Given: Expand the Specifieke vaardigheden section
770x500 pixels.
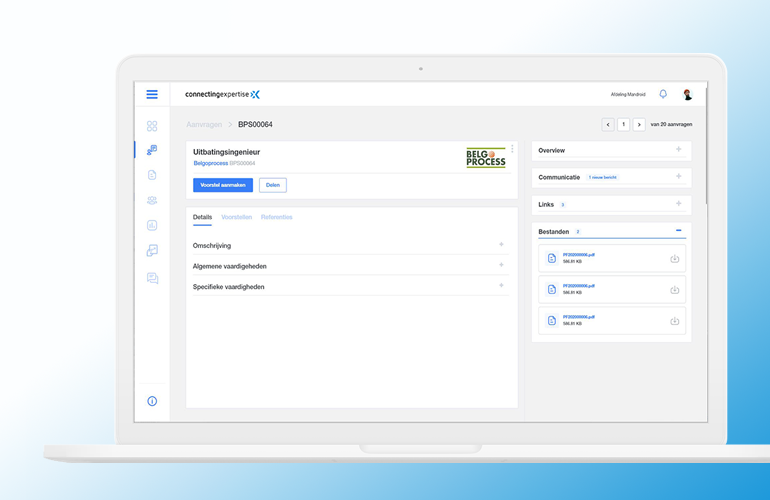Looking at the screenshot, I should [501, 285].
